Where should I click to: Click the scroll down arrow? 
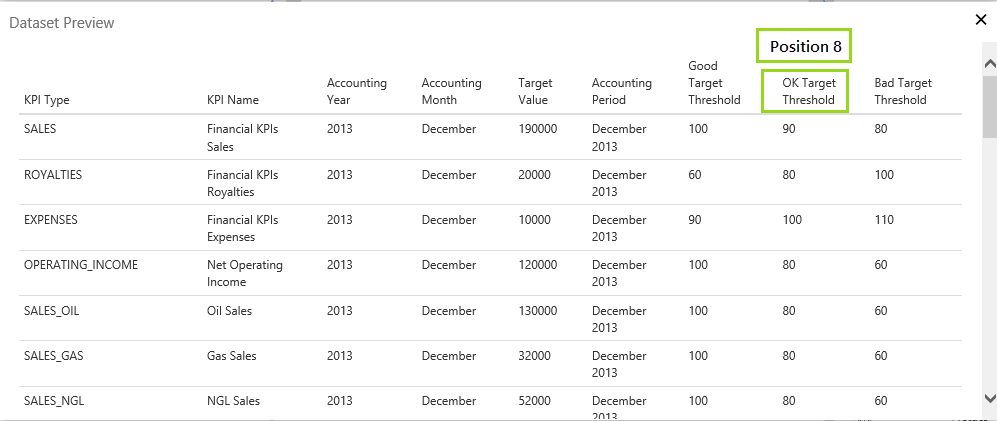pyautogui.click(x=989, y=396)
